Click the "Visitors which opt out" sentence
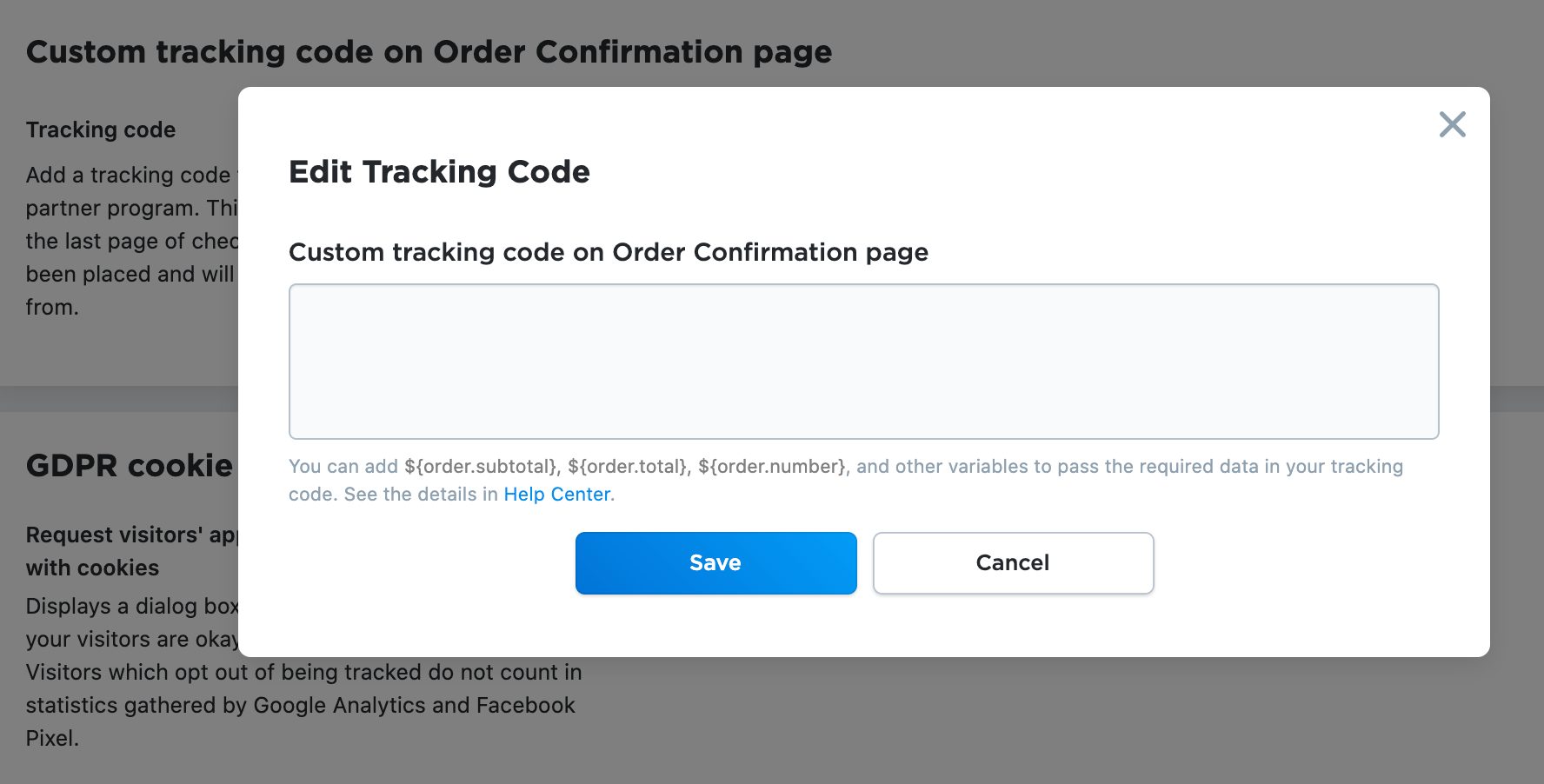Viewport: 1544px width, 784px height. [303, 673]
